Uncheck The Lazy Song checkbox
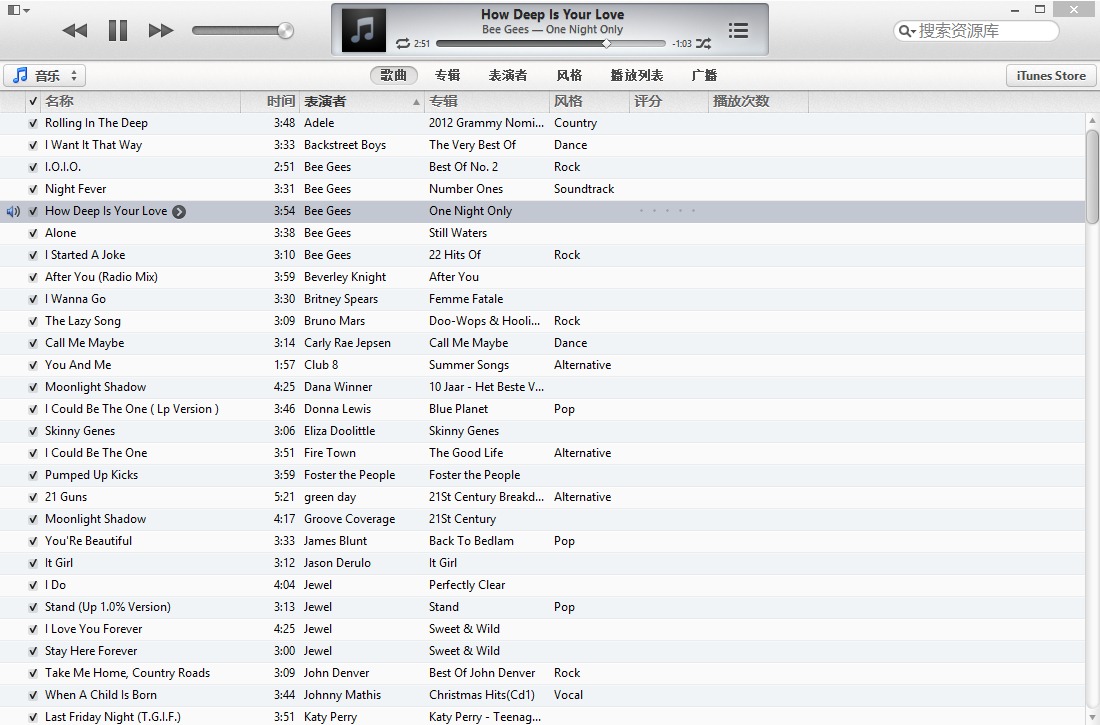The height and width of the screenshot is (725, 1100). pos(33,321)
